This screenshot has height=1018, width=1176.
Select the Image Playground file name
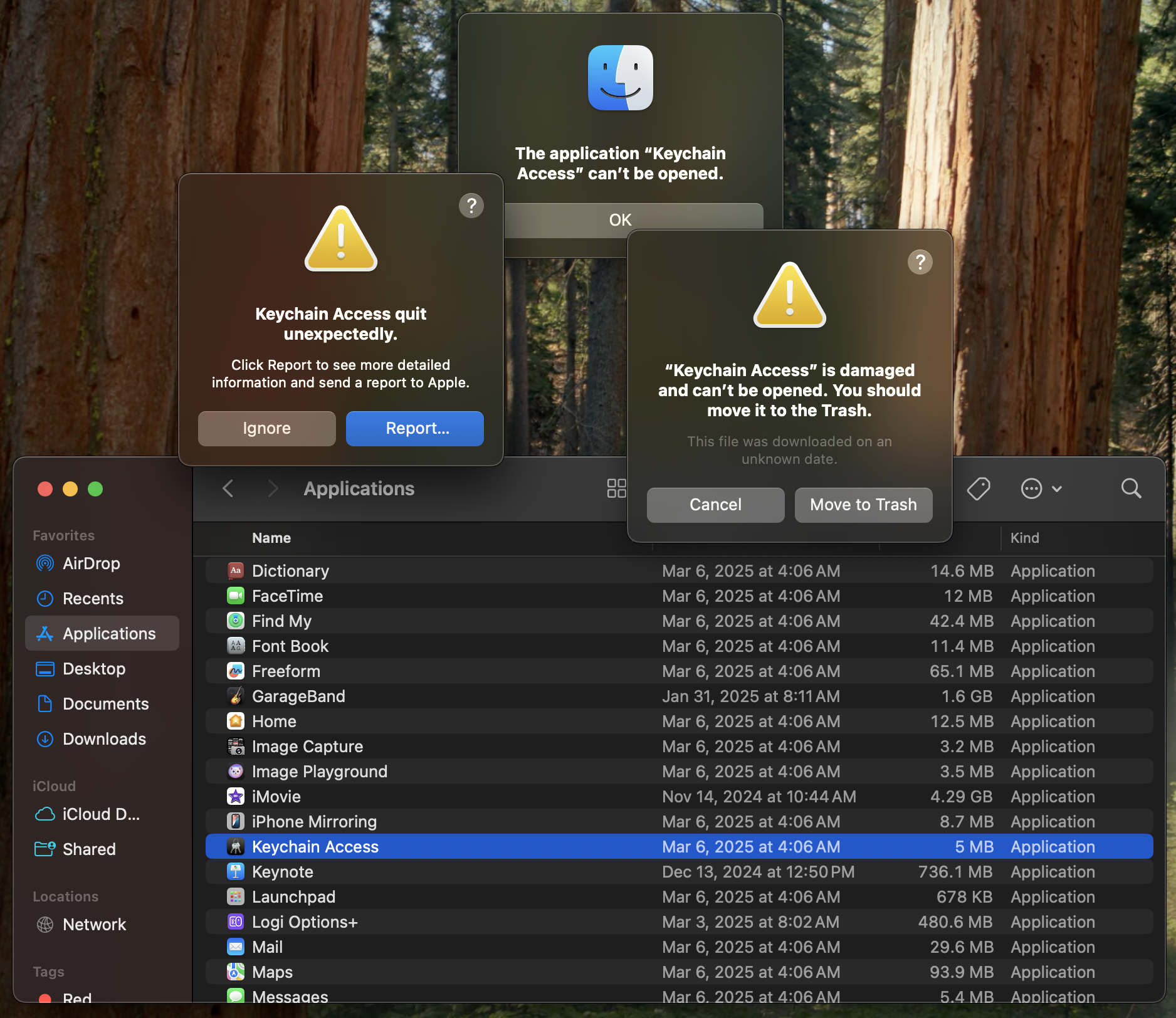[x=320, y=771]
